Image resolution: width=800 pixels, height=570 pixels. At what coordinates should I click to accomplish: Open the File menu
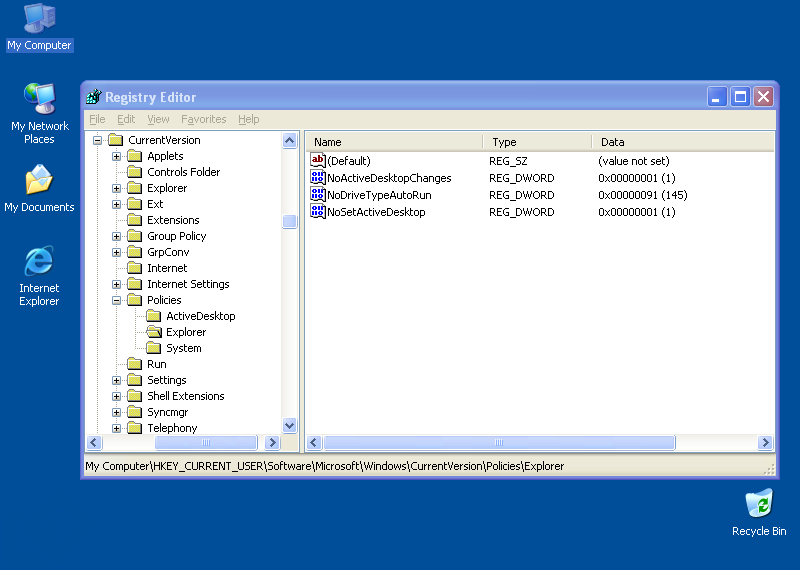pyautogui.click(x=97, y=119)
